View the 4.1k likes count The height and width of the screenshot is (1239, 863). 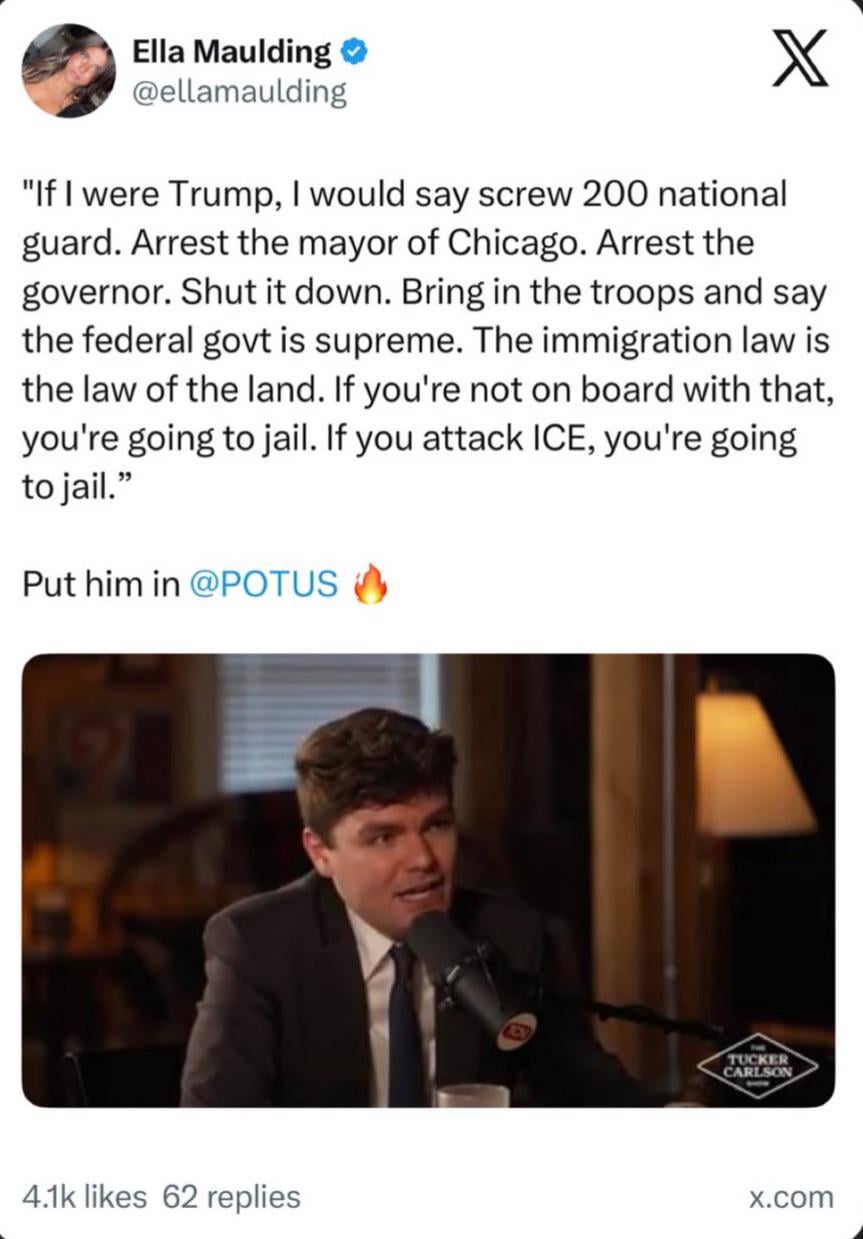tap(85, 1196)
